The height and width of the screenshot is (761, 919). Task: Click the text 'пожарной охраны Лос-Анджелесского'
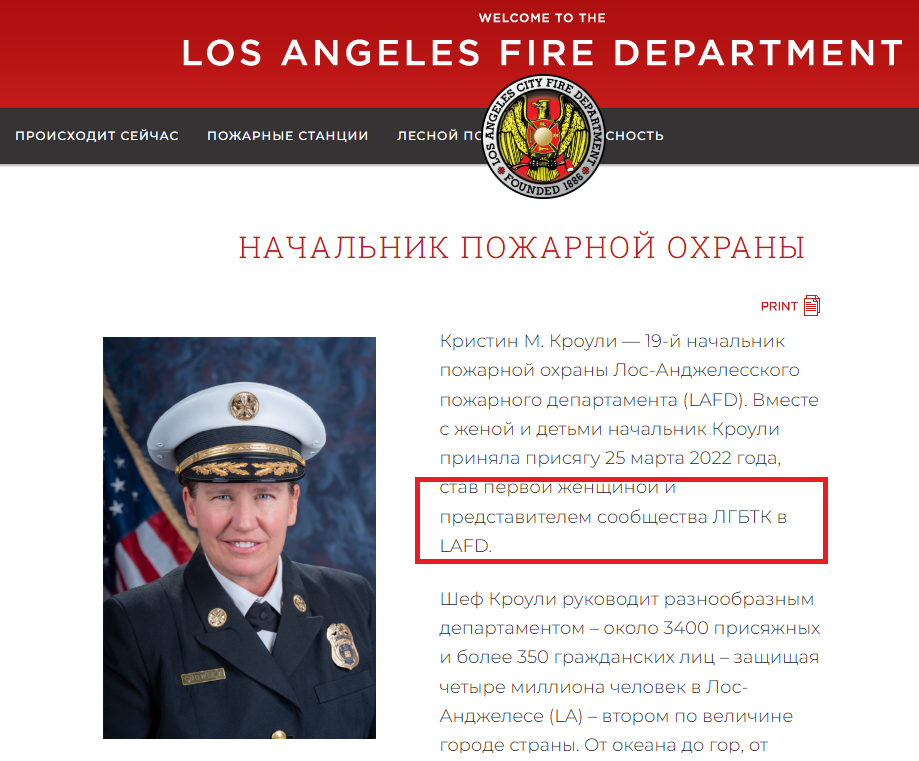coord(620,371)
